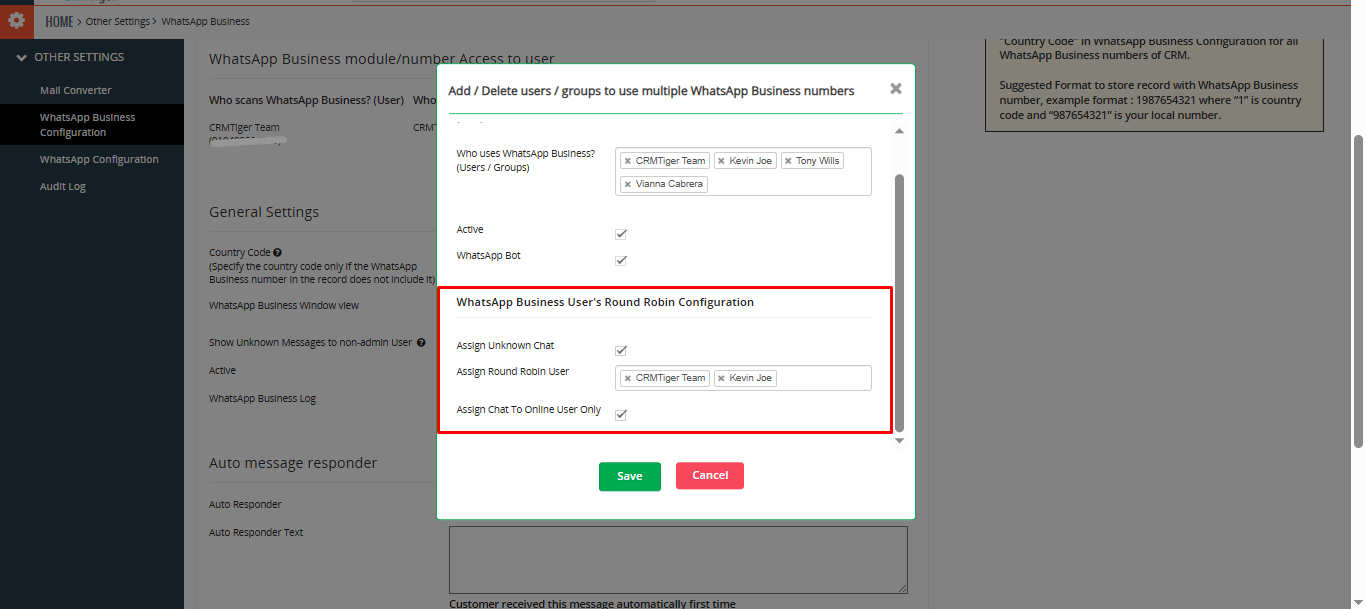This screenshot has height=609, width=1365.
Task: Remove Tony Wills tag
Action: 788,161
